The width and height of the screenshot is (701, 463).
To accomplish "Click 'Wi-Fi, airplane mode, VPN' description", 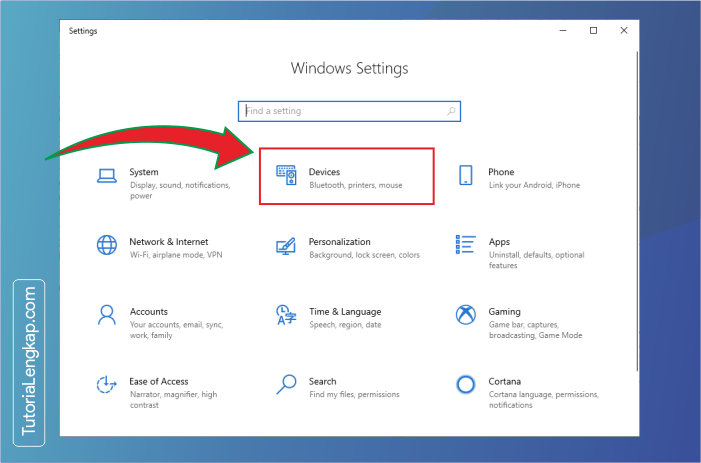I will coord(176,255).
